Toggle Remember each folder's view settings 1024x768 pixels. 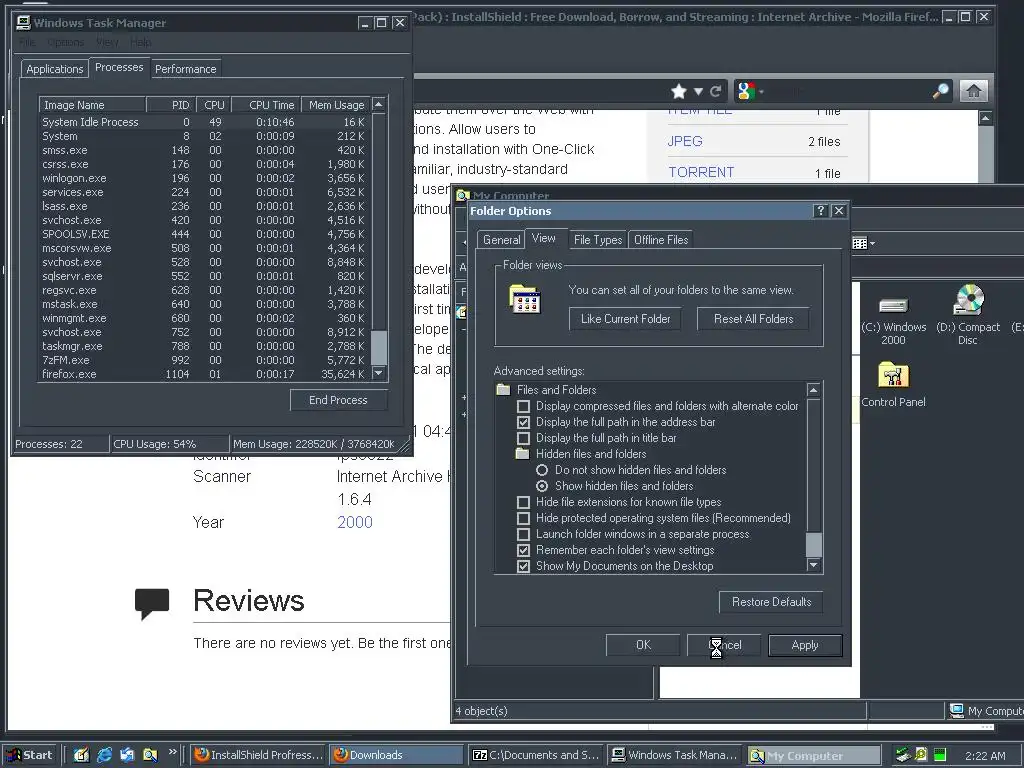(x=523, y=551)
